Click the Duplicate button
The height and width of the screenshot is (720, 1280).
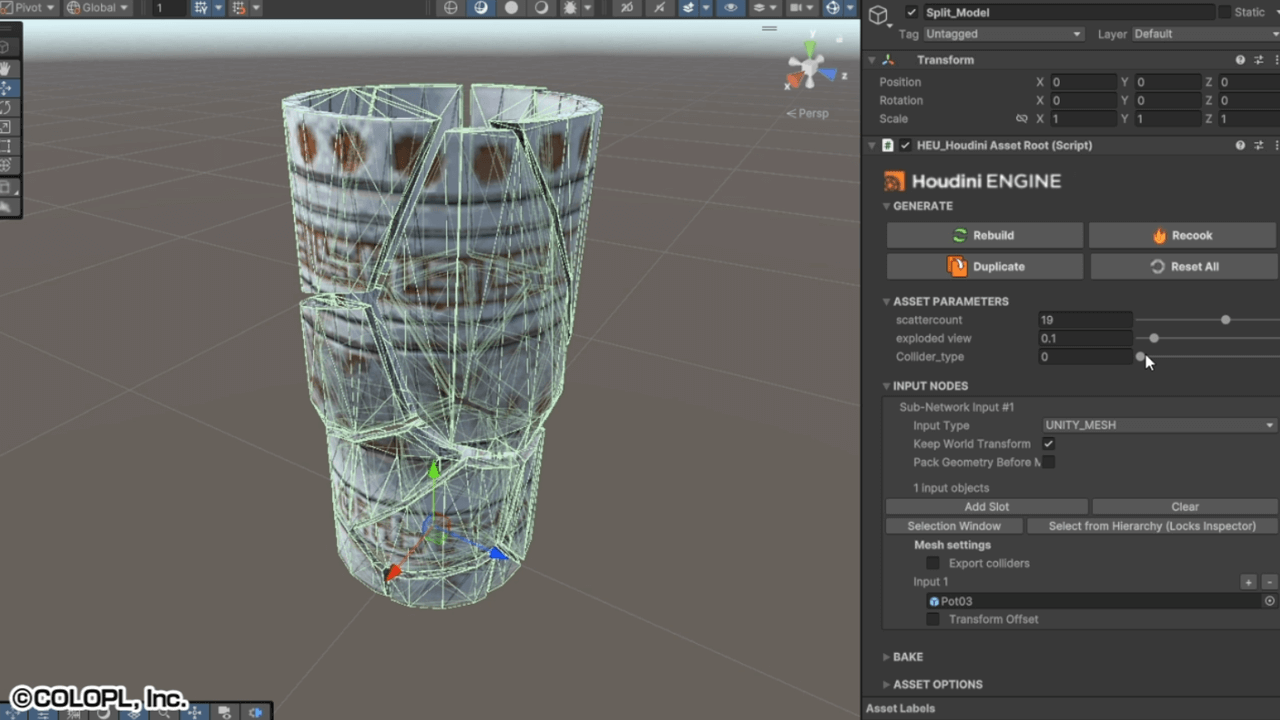point(985,266)
